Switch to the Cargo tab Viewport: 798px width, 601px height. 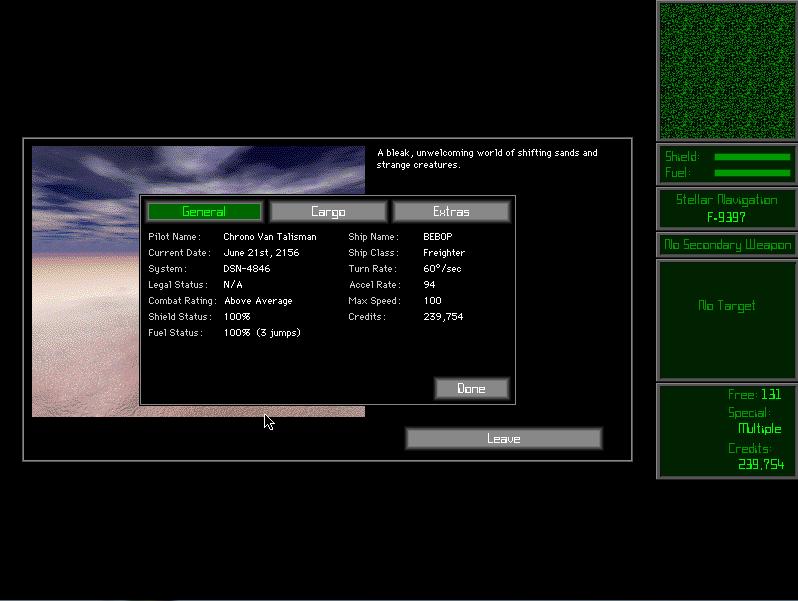tap(328, 212)
